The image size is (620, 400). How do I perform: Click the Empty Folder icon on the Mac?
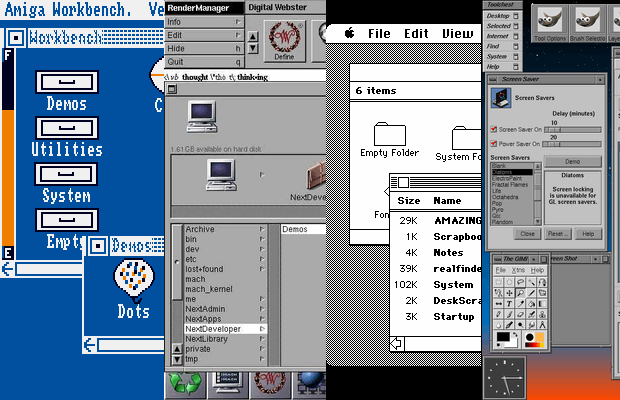390,134
